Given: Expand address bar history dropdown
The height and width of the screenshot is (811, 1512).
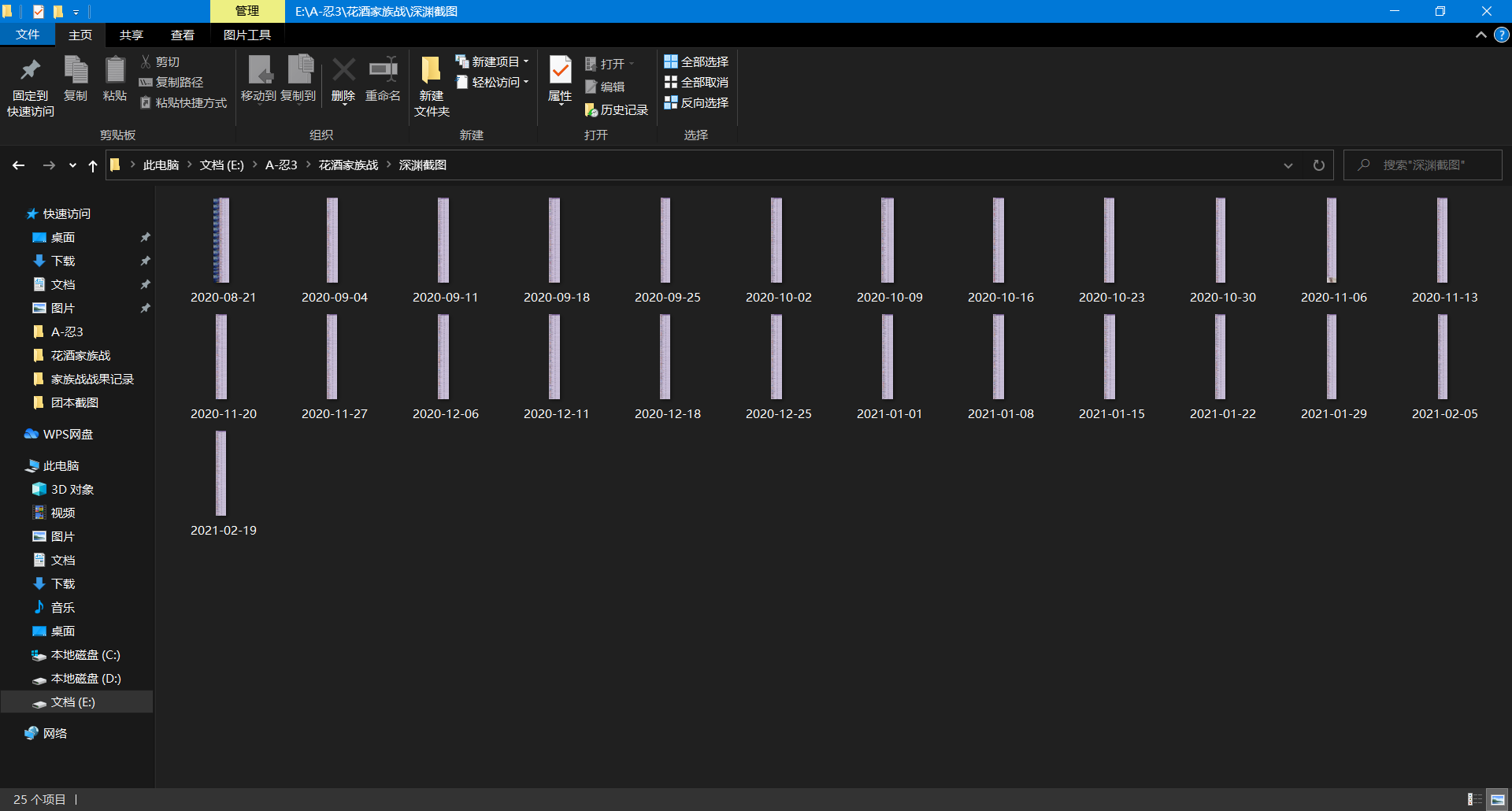Looking at the screenshot, I should click(x=1288, y=165).
